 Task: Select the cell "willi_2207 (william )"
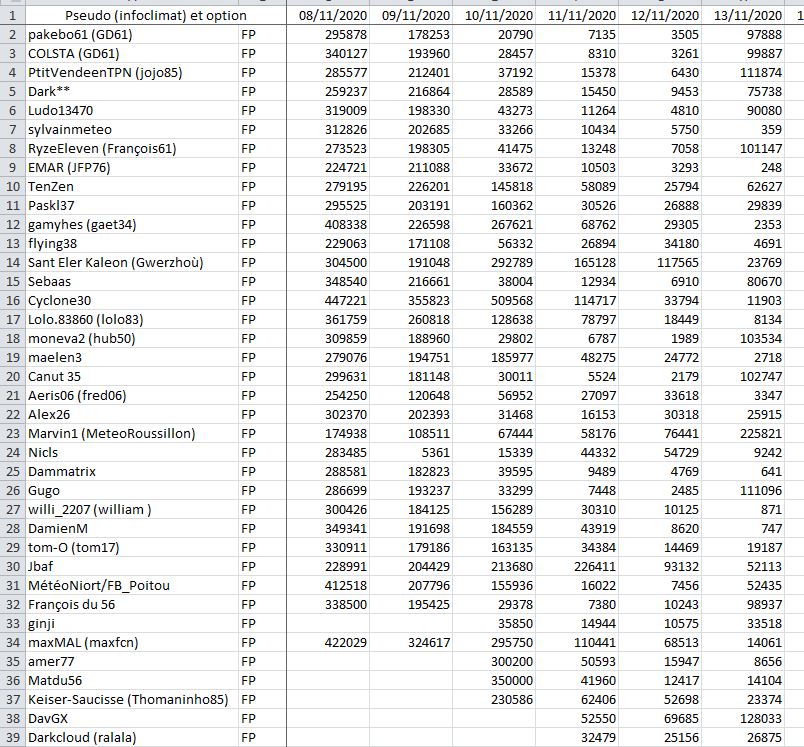pos(132,509)
